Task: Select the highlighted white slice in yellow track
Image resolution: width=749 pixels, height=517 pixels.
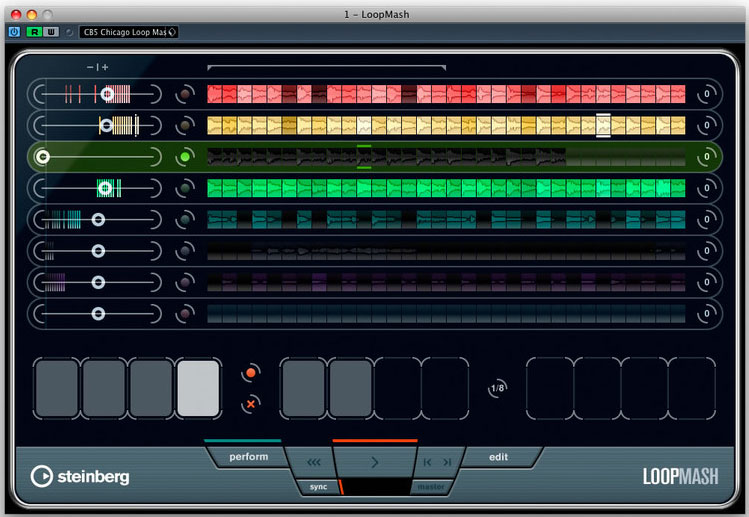Action: (603, 126)
